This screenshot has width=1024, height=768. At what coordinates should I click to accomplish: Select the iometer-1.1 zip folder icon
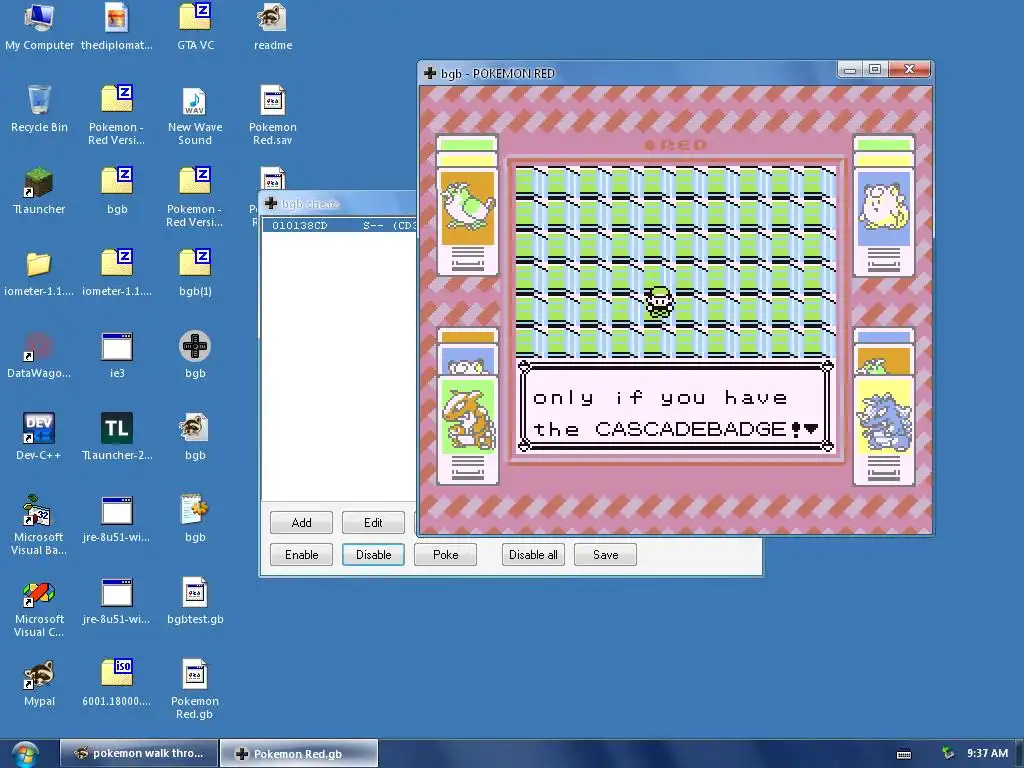point(117,274)
